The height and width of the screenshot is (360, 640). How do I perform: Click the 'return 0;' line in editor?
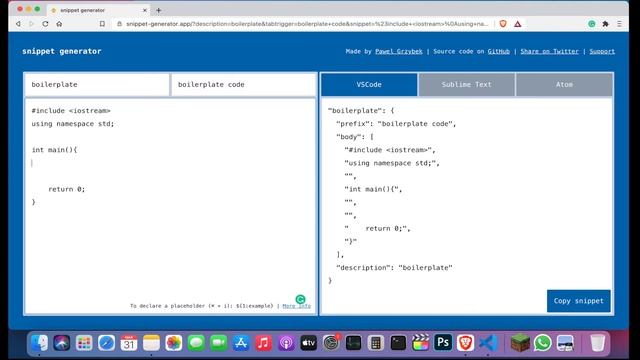point(67,189)
